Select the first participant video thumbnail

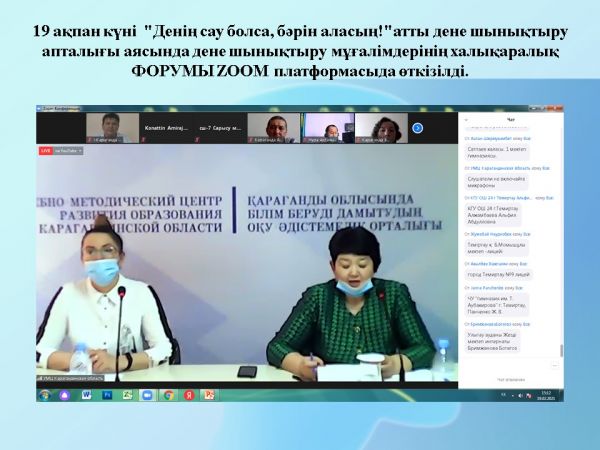pos(111,127)
